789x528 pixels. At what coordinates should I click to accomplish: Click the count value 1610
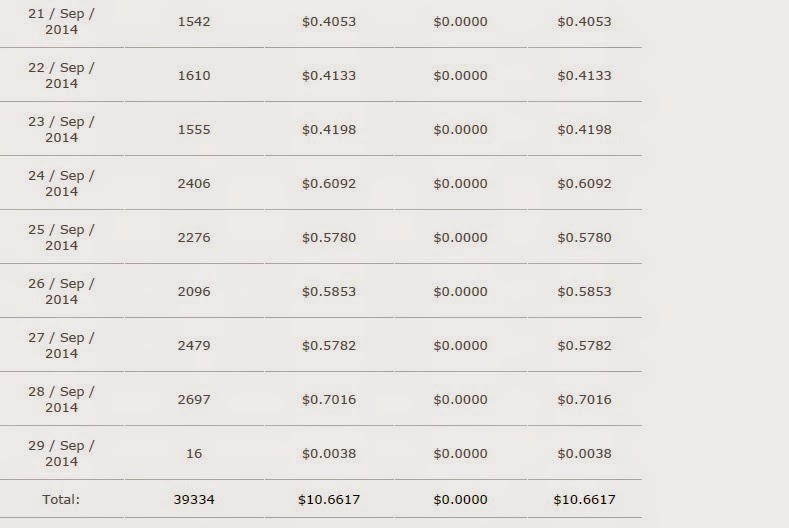194,75
